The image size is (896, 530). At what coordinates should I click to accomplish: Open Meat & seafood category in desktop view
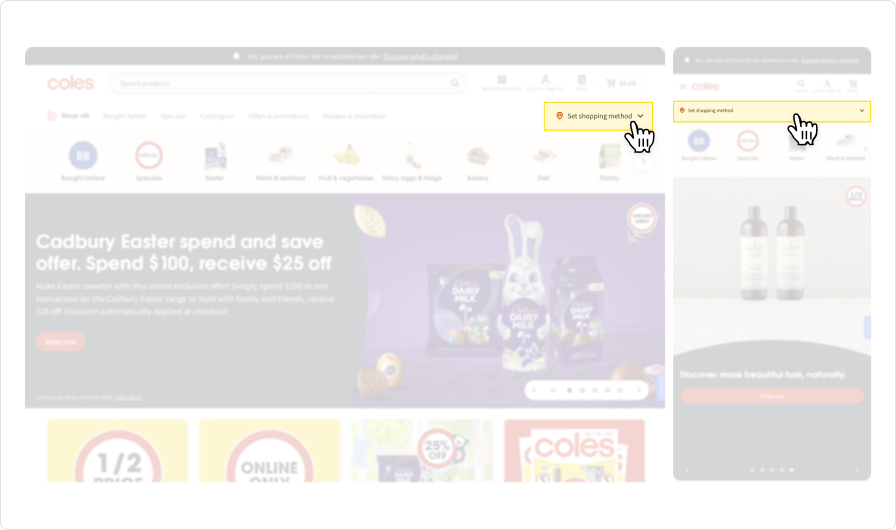point(281,161)
